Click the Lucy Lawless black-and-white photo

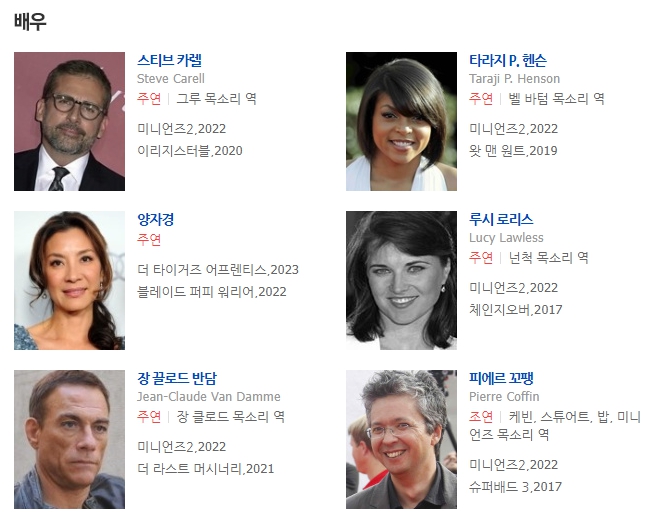(401, 280)
